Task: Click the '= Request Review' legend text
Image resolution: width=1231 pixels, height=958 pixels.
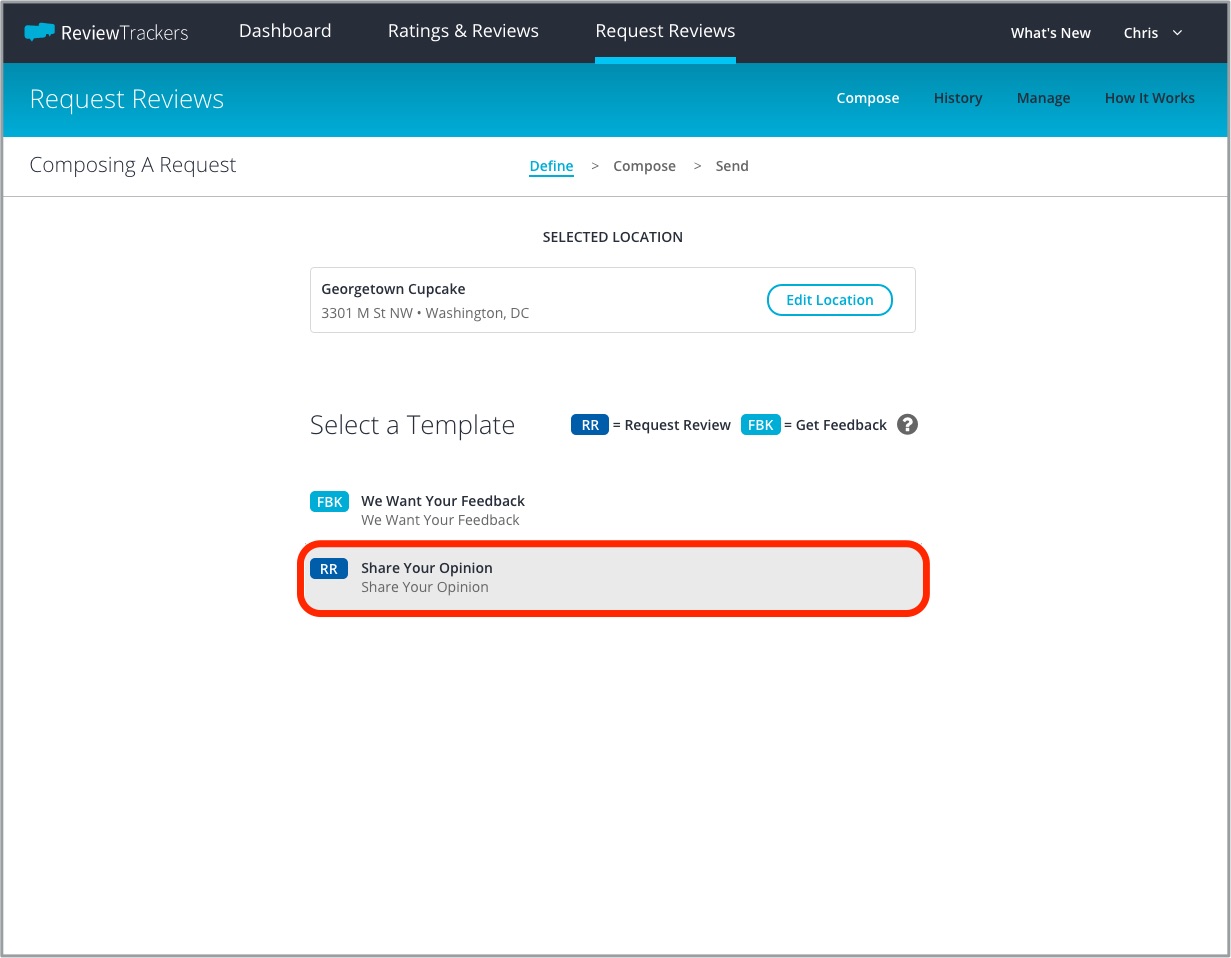Action: click(672, 425)
